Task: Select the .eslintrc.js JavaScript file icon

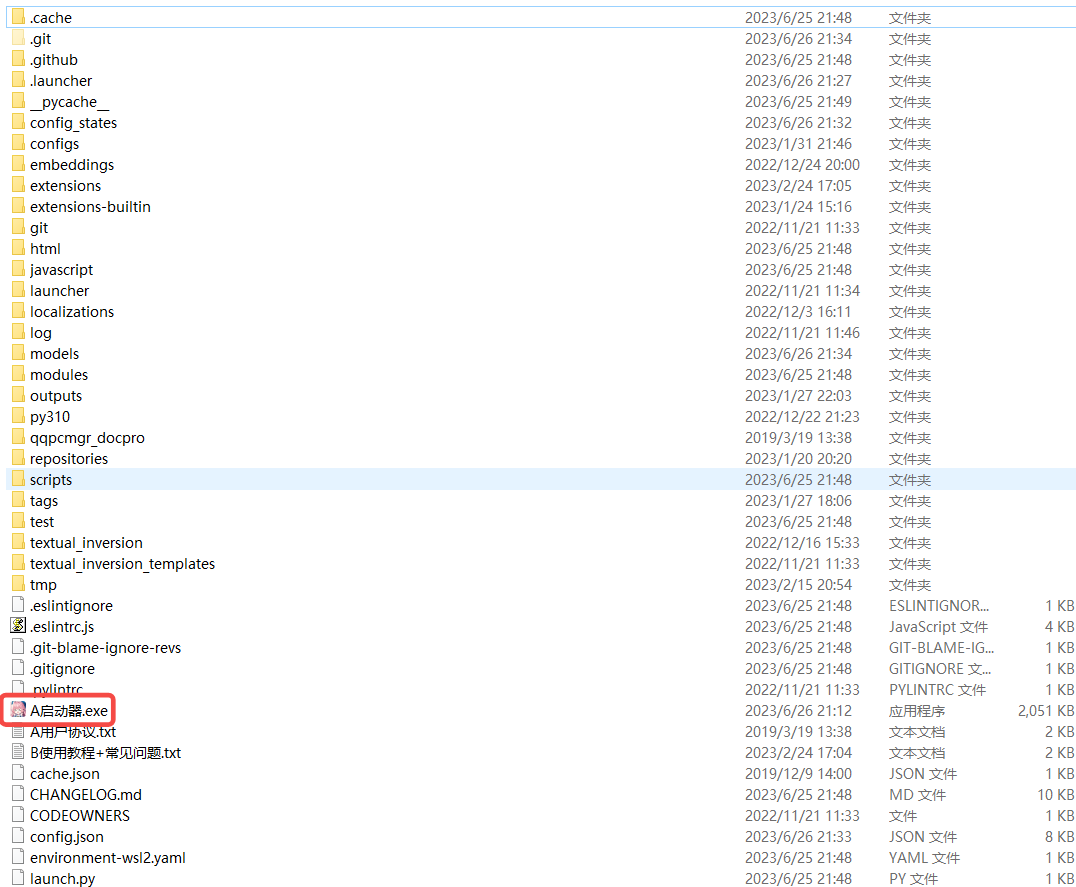Action: [18, 626]
